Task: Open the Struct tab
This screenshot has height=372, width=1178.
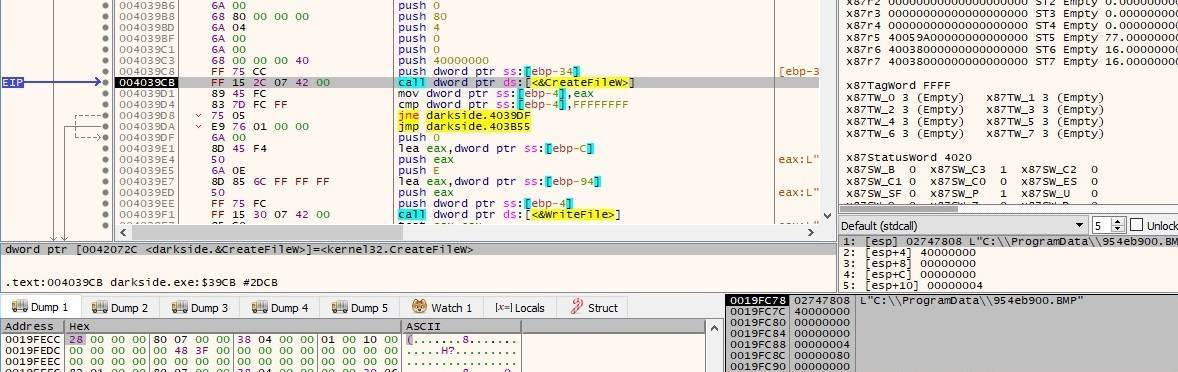Action: 594,307
